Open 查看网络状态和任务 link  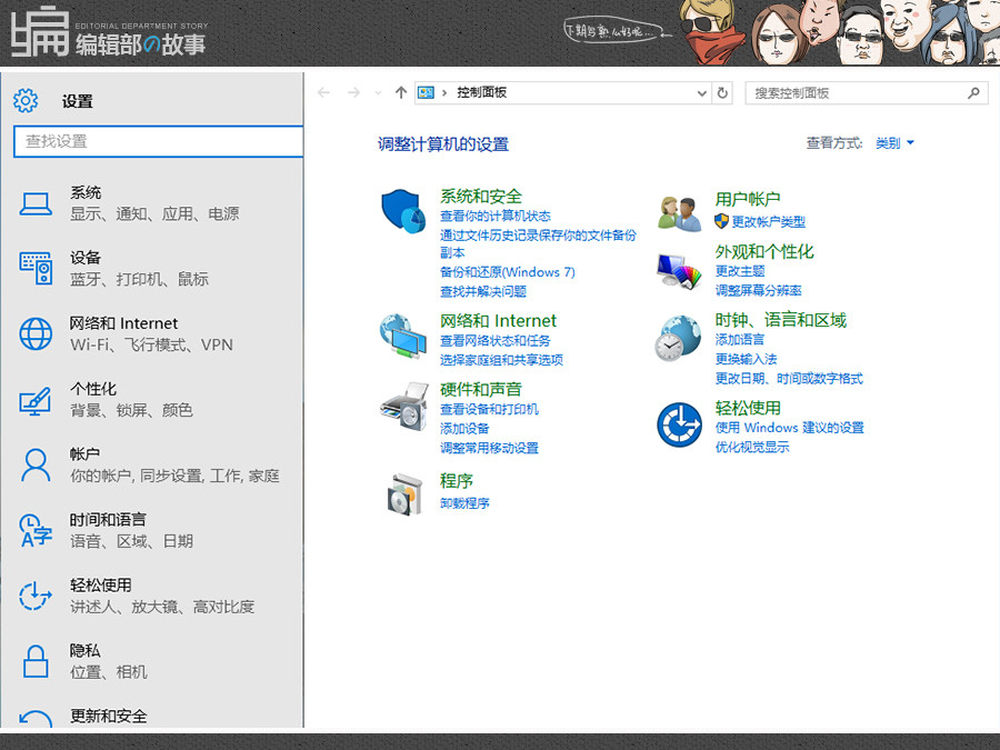click(x=496, y=341)
